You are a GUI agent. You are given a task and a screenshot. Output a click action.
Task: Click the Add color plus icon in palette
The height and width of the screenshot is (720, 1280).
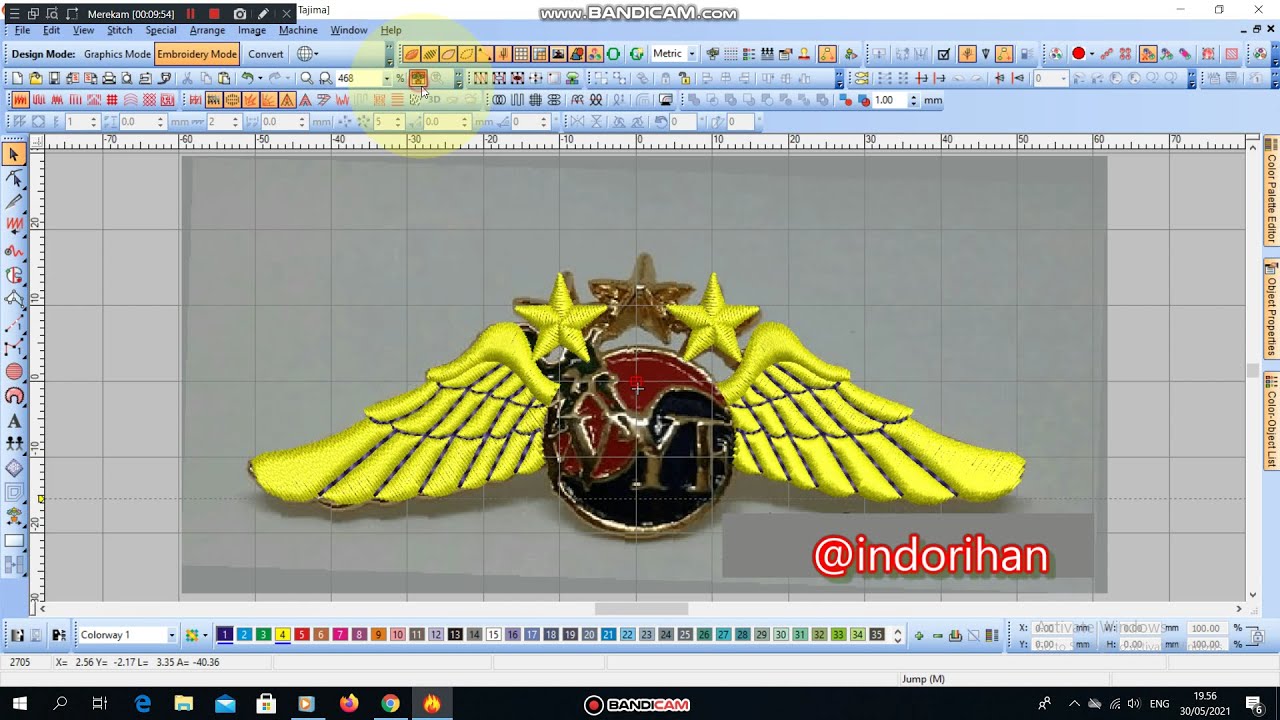coord(919,635)
